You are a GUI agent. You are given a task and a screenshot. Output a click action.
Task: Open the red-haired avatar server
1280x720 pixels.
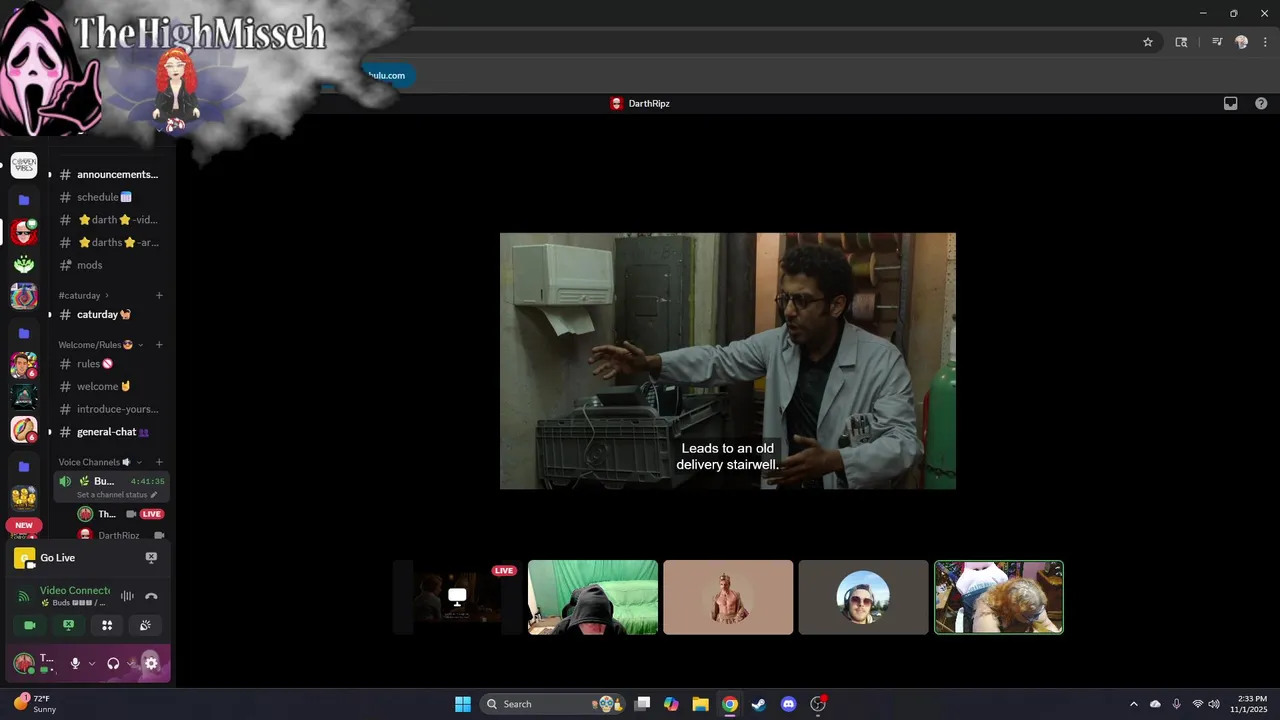click(x=24, y=232)
